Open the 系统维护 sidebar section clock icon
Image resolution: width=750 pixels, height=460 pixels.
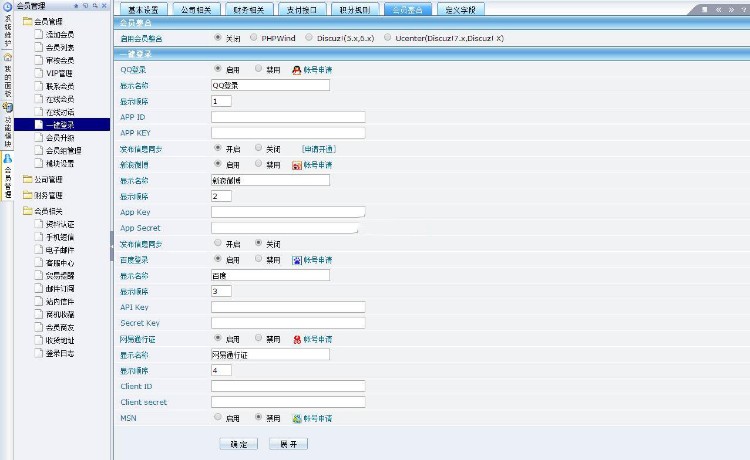tap(7, 7)
